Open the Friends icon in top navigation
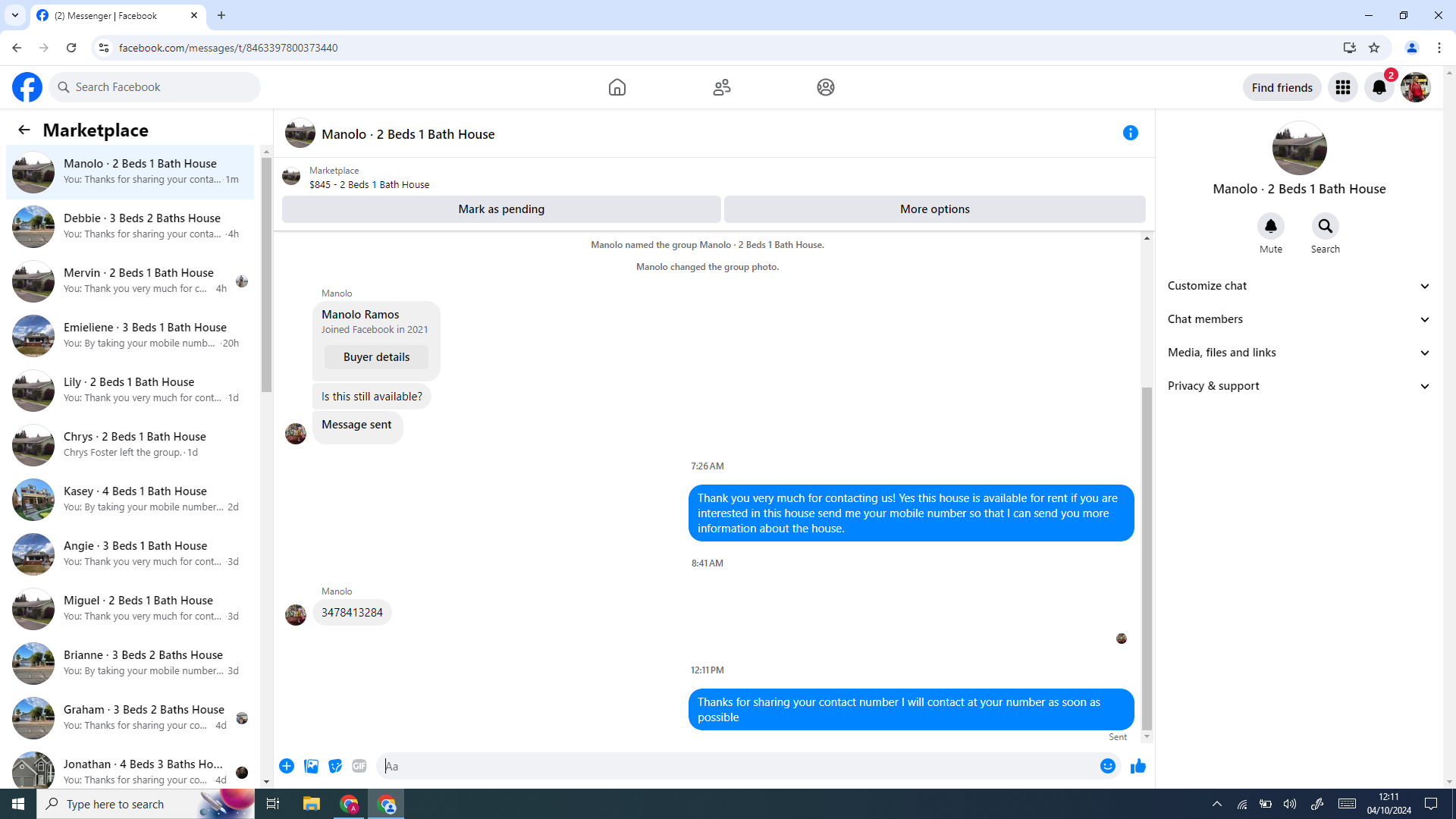The height and width of the screenshot is (819, 1456). click(x=722, y=87)
